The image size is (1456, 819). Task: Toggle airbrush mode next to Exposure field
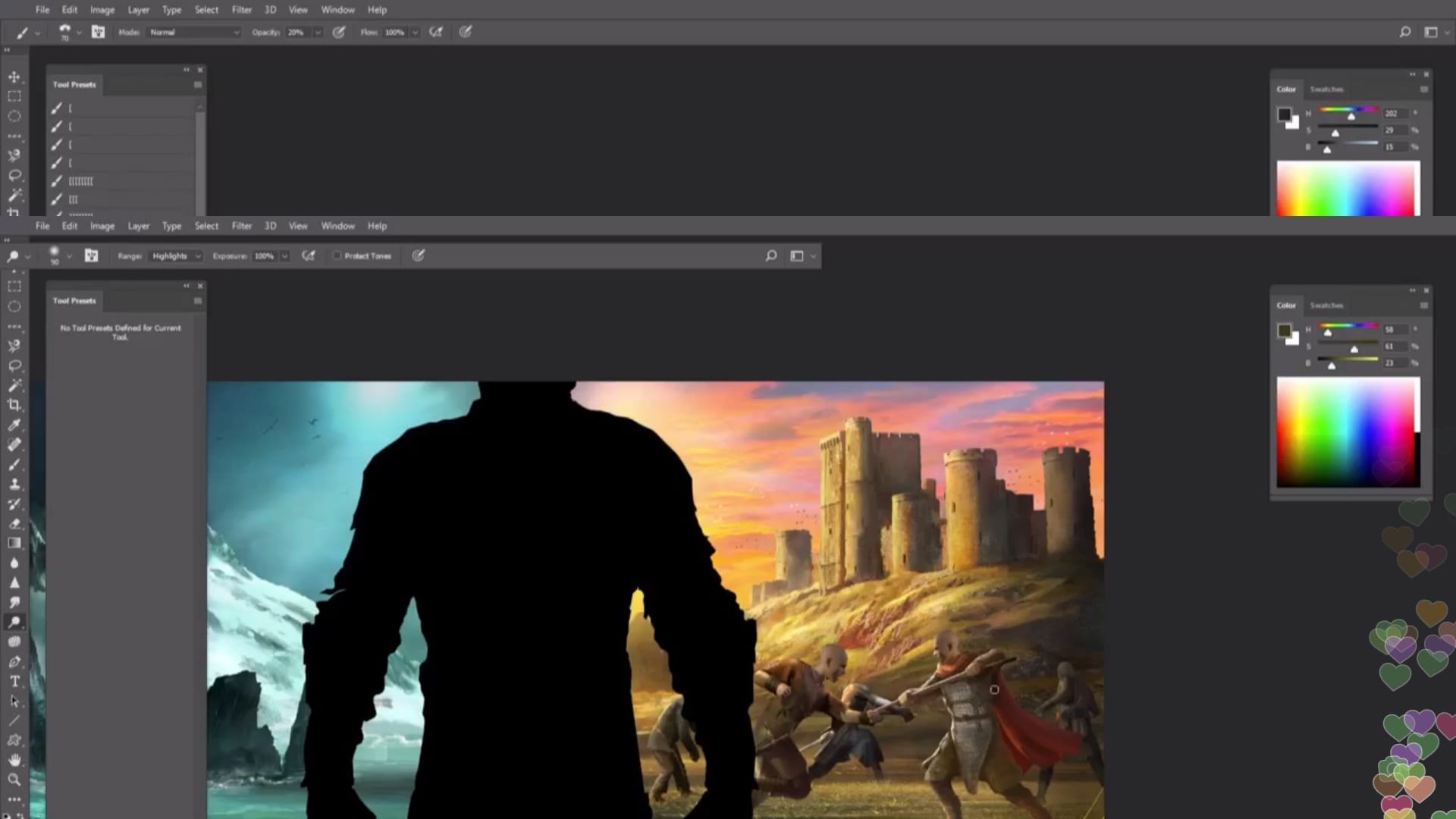(x=309, y=256)
